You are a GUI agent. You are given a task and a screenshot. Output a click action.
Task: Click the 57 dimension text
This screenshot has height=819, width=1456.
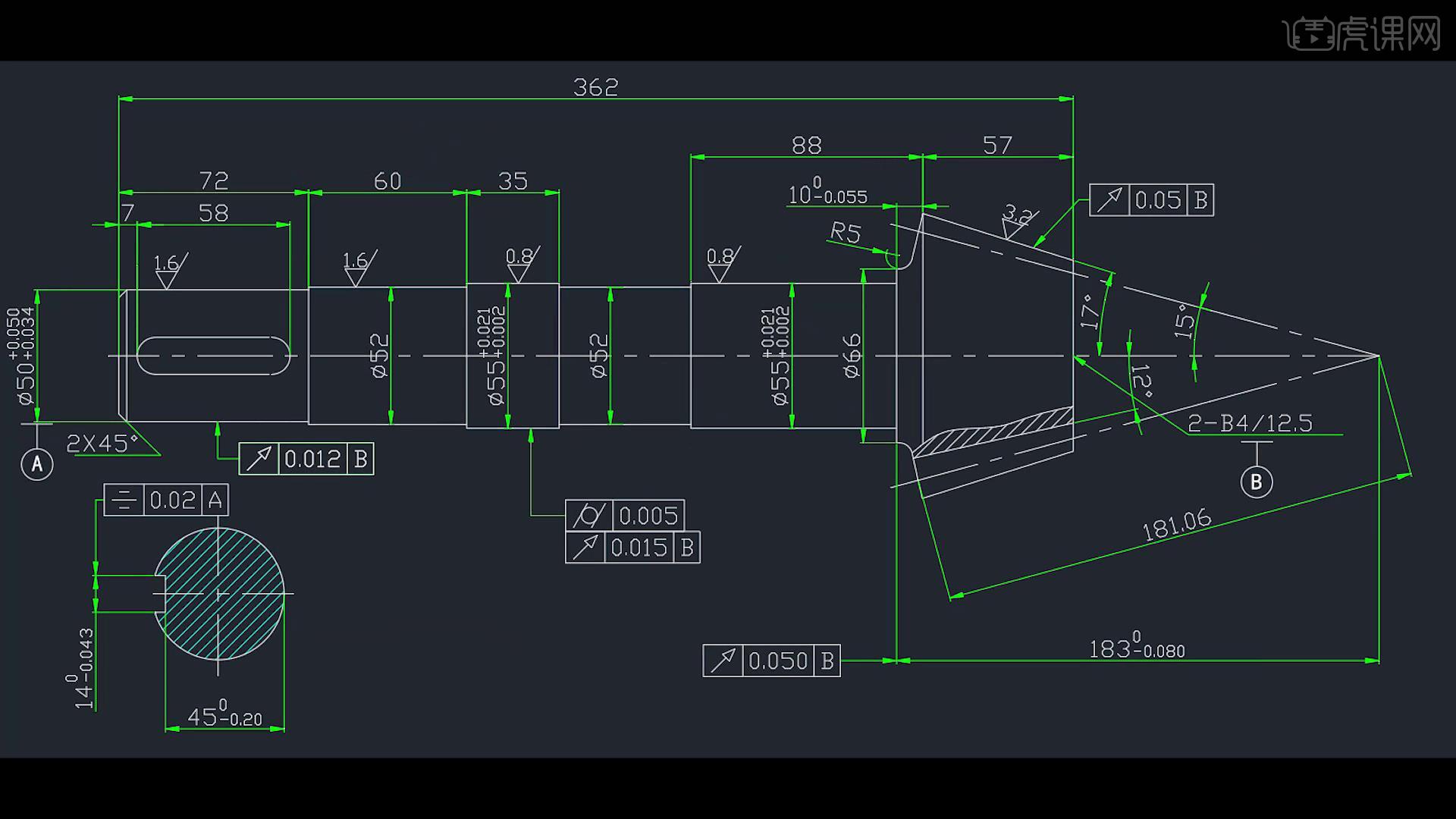pyautogui.click(x=997, y=146)
